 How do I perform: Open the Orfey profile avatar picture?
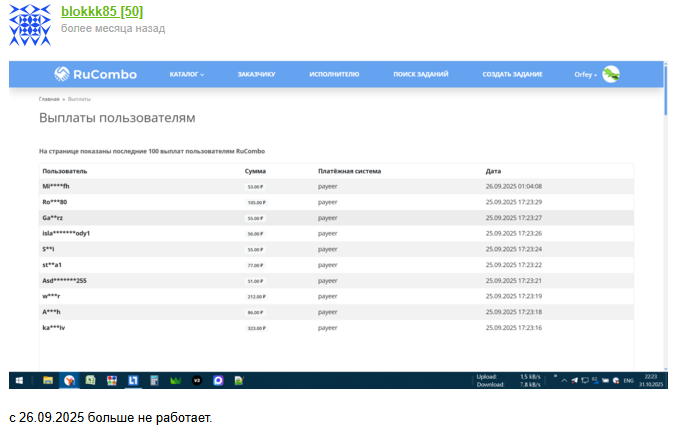point(611,74)
